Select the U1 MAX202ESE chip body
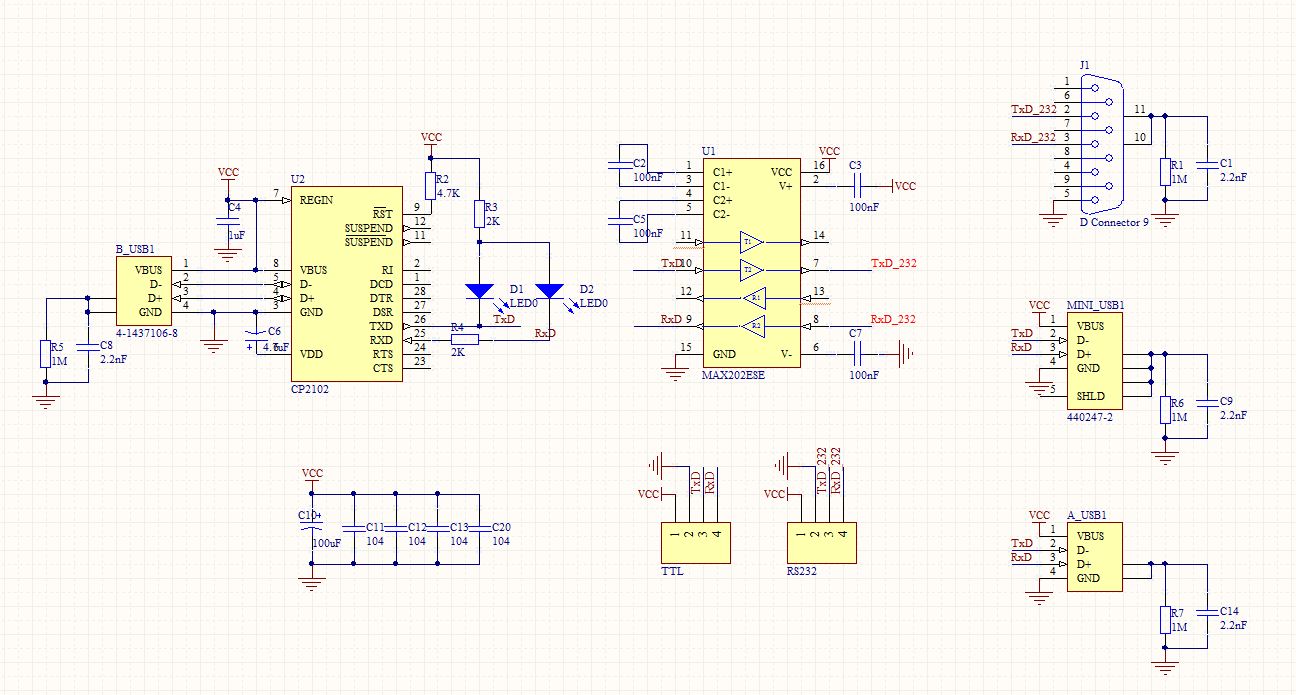 click(x=753, y=262)
